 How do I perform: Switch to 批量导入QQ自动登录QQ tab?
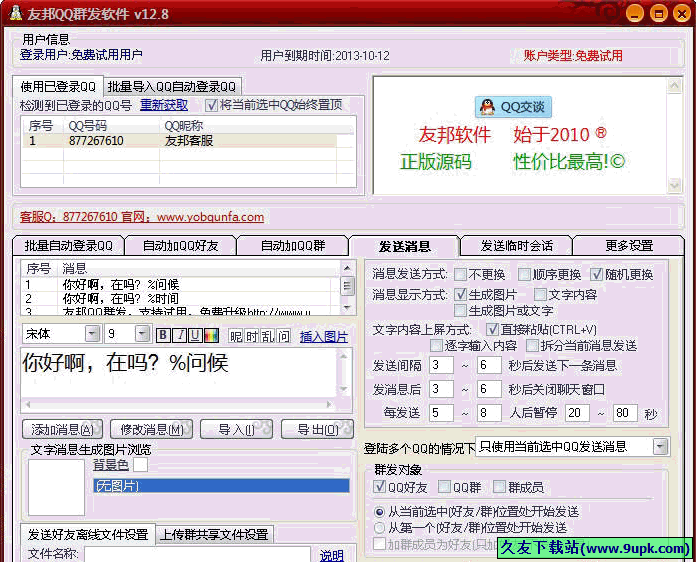click(172, 87)
